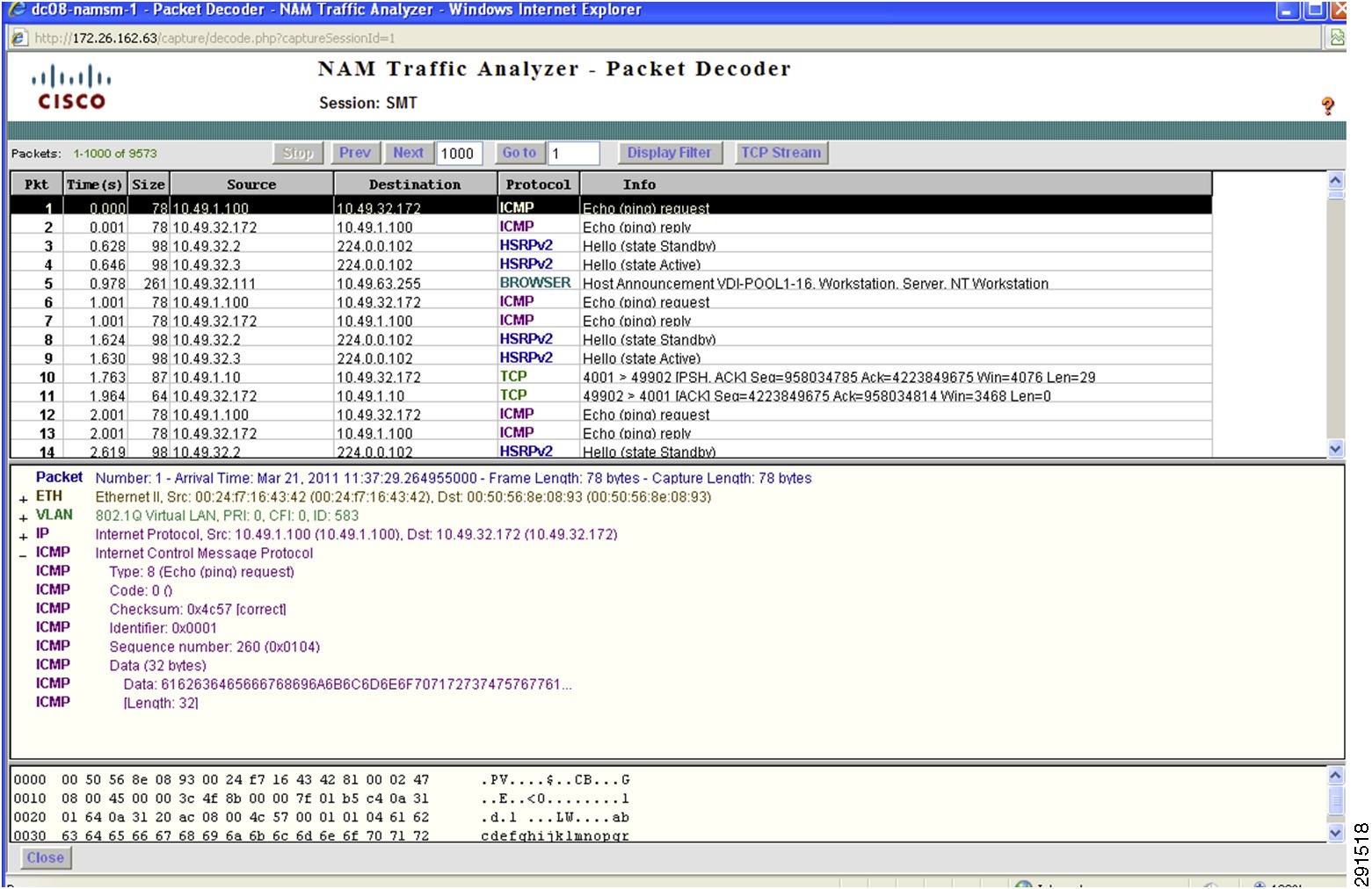
Task: Click the Go to button
Action: [x=519, y=153]
